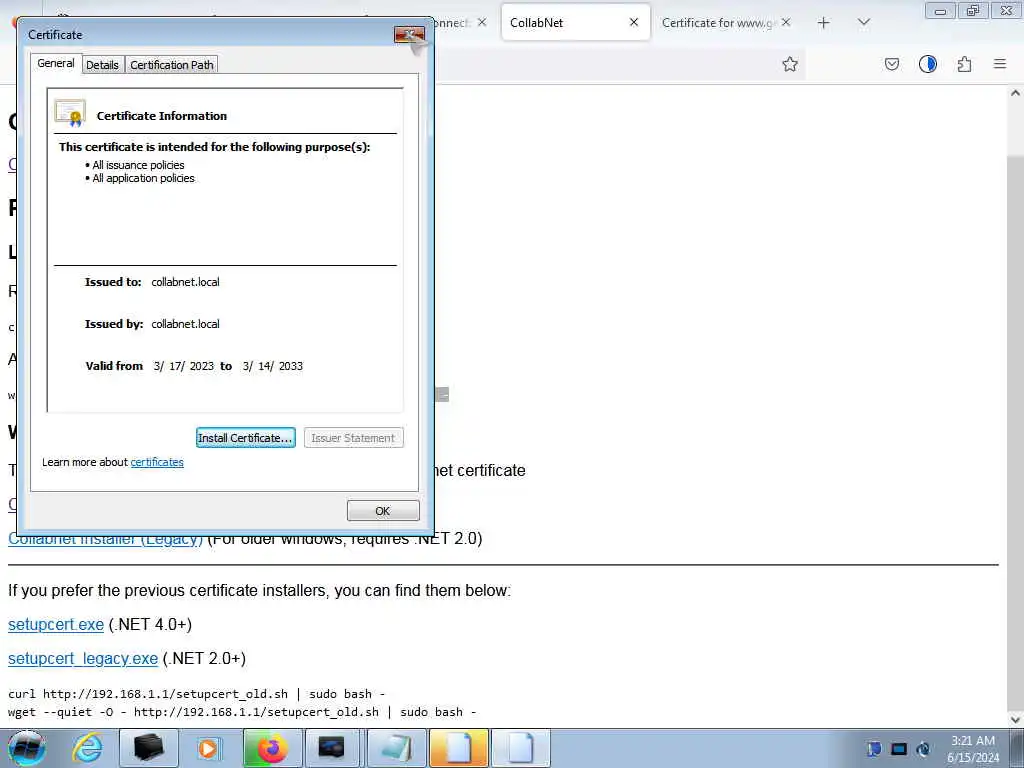The height and width of the screenshot is (768, 1024).
Task: Minimize the Firefox window
Action: [x=940, y=11]
